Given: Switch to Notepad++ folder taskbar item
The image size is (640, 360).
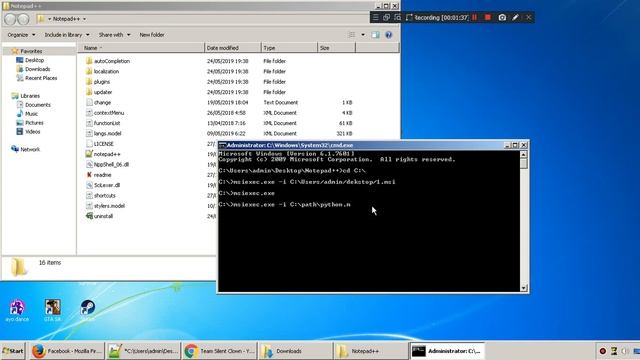Looking at the screenshot, I should [371, 351].
